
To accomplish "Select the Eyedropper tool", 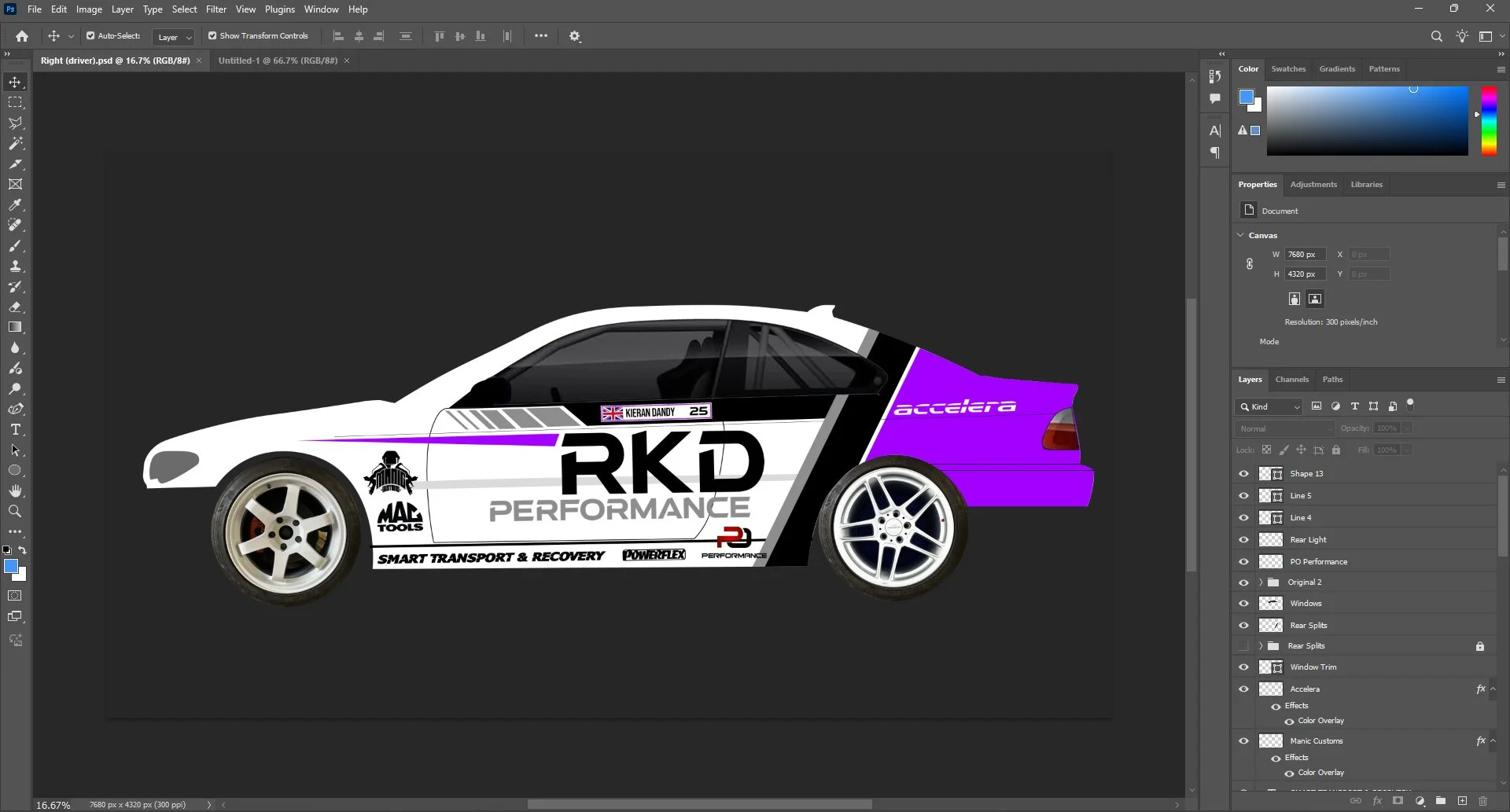I will pos(15,205).
